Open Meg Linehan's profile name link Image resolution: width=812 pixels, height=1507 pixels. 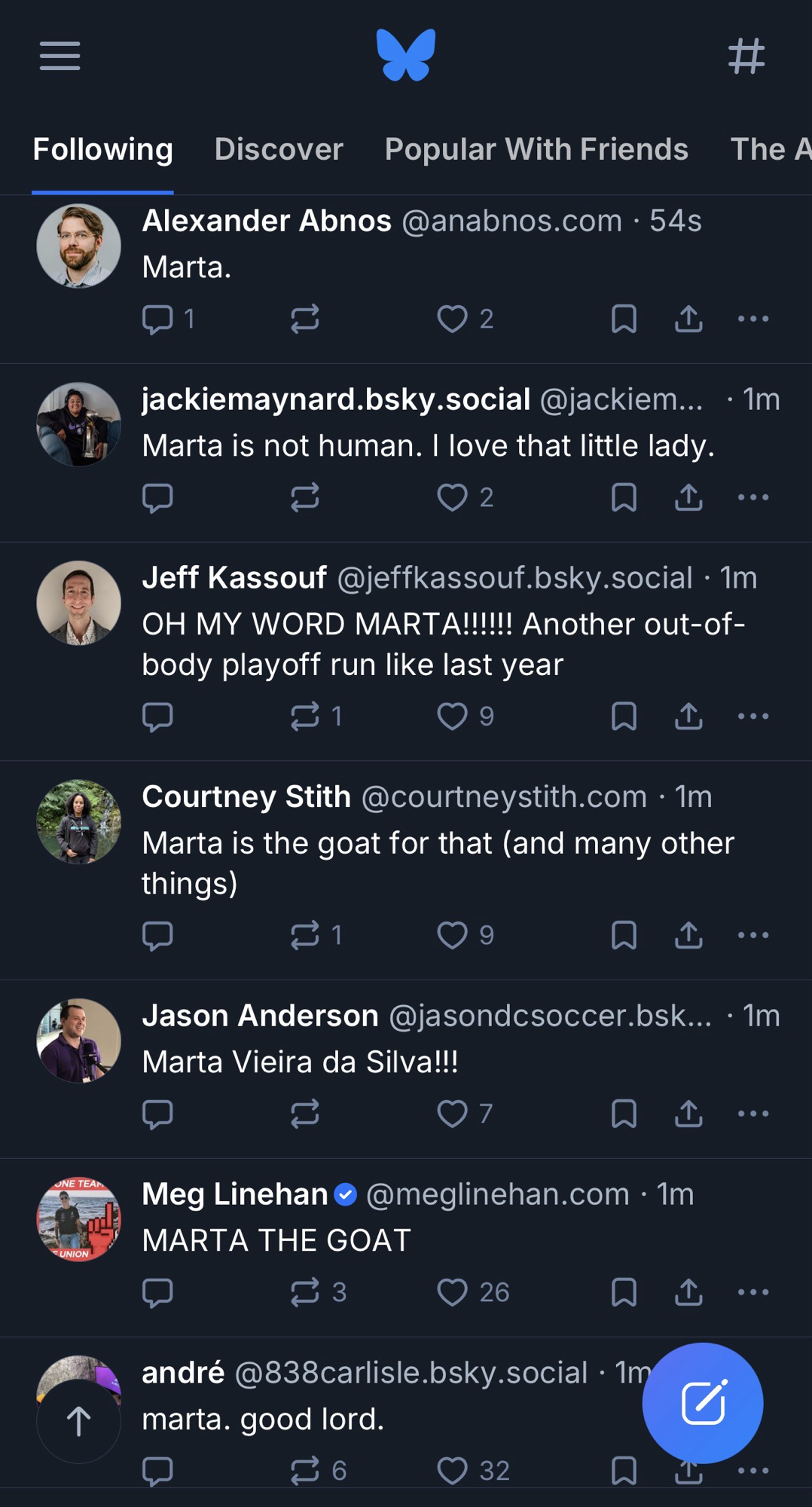(x=235, y=1194)
